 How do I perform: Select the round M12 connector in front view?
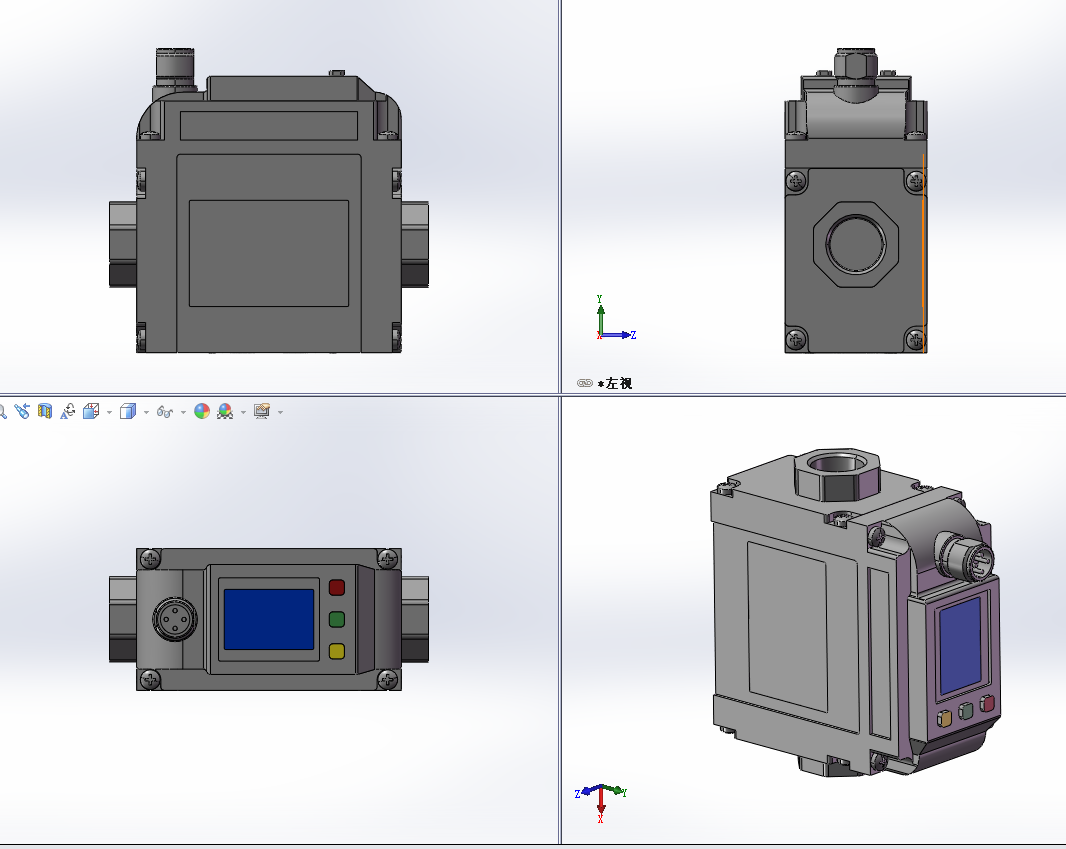coord(175,619)
